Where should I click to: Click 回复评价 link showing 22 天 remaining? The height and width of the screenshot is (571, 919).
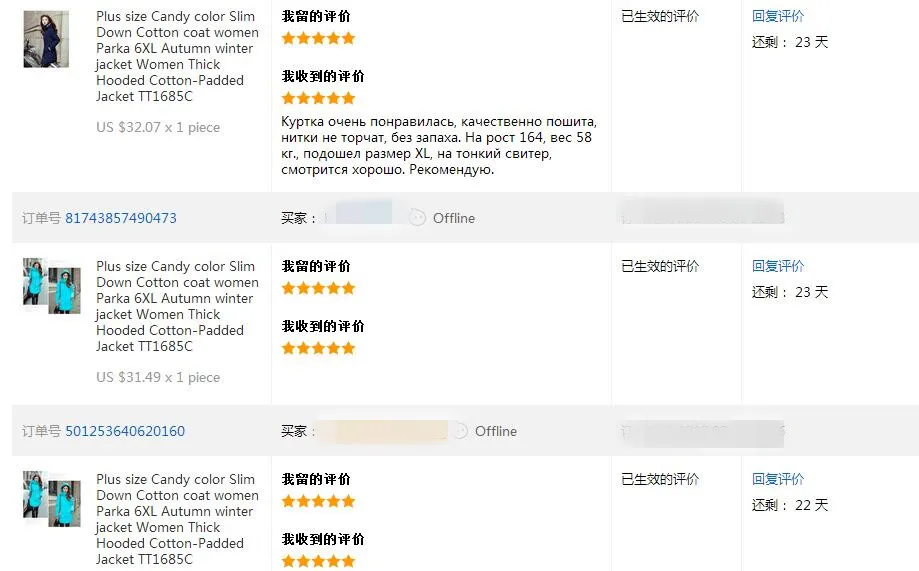click(x=778, y=479)
